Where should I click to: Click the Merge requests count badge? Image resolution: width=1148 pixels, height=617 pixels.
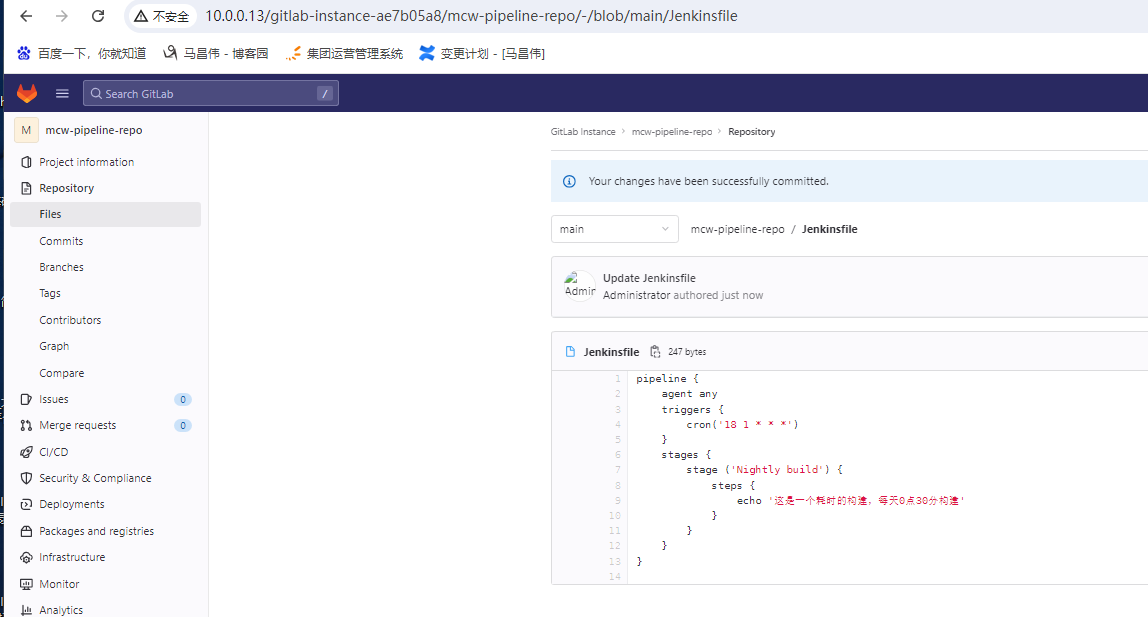(x=183, y=425)
